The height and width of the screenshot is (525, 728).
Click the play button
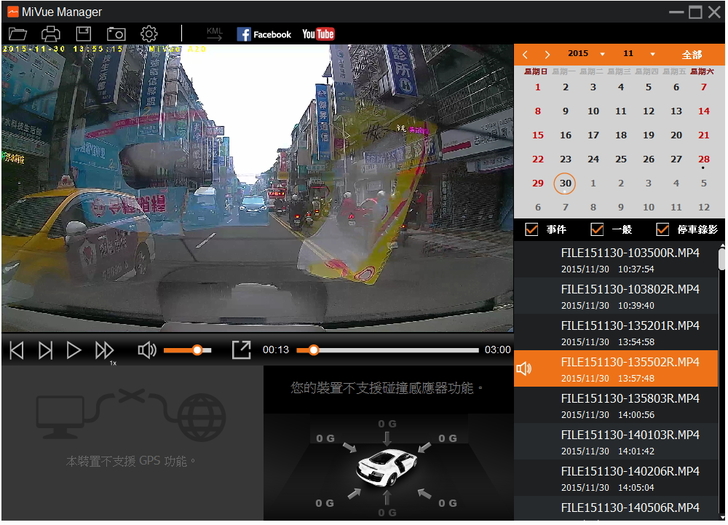(x=74, y=350)
